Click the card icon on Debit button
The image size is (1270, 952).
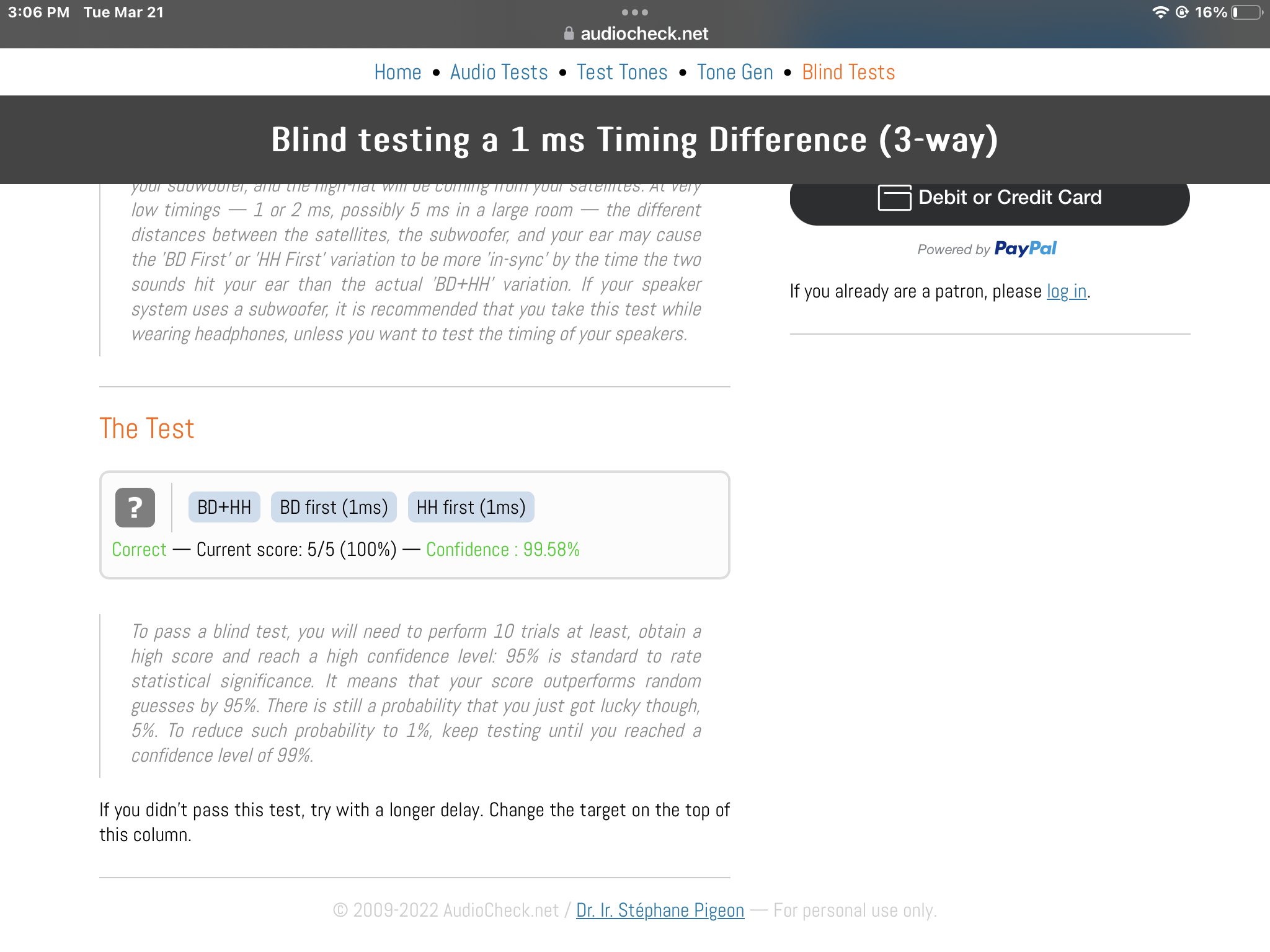[894, 198]
